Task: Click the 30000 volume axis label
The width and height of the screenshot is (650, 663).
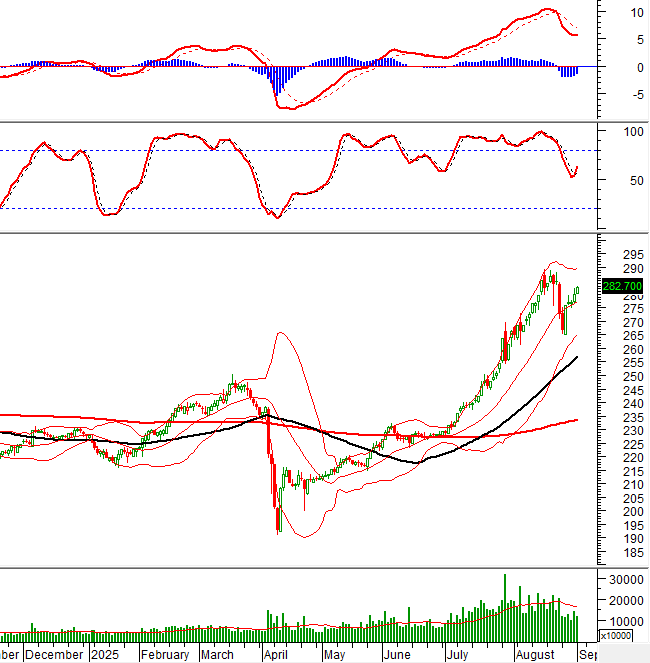Action: tap(621, 579)
